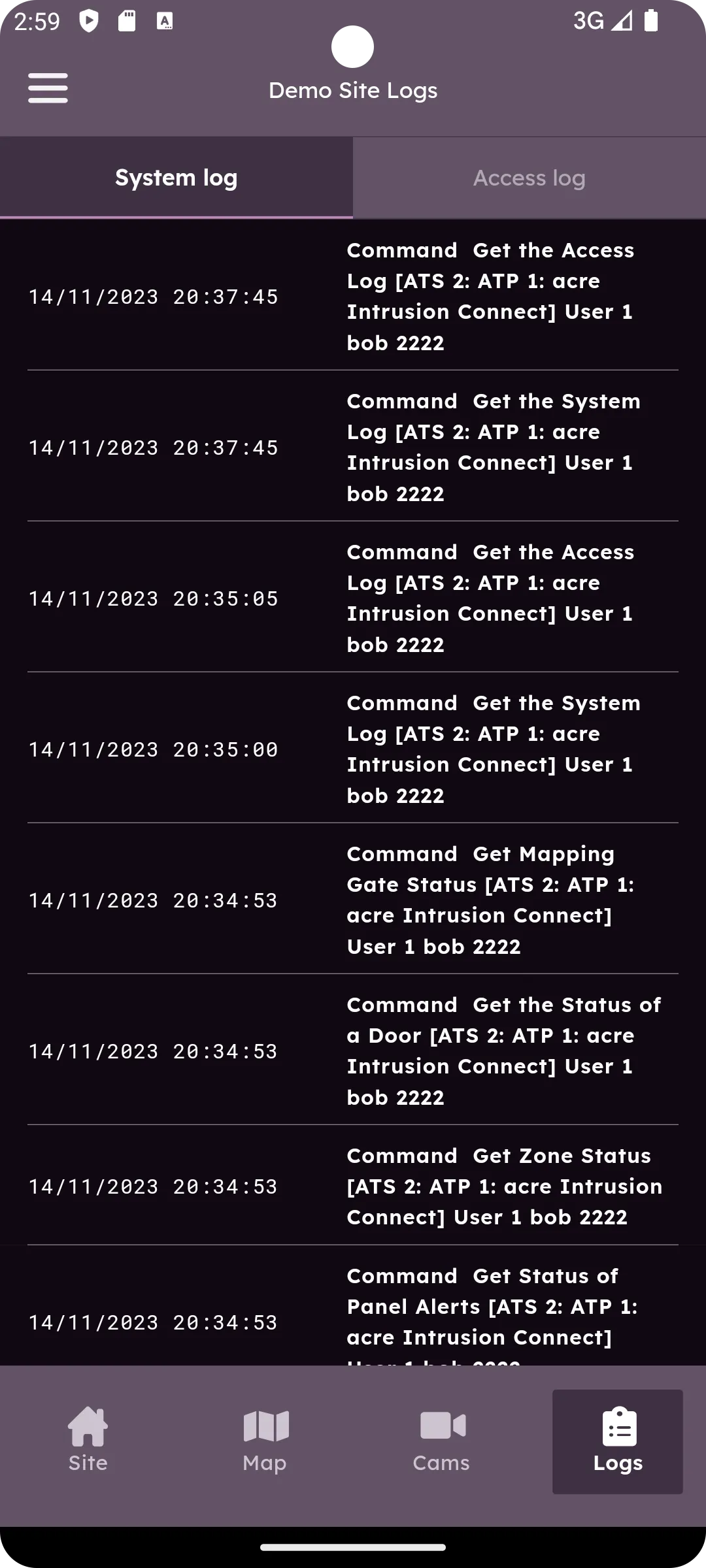Screen dimensions: 706x1568
Task: Tap the SD card status icon
Action: coord(127,21)
